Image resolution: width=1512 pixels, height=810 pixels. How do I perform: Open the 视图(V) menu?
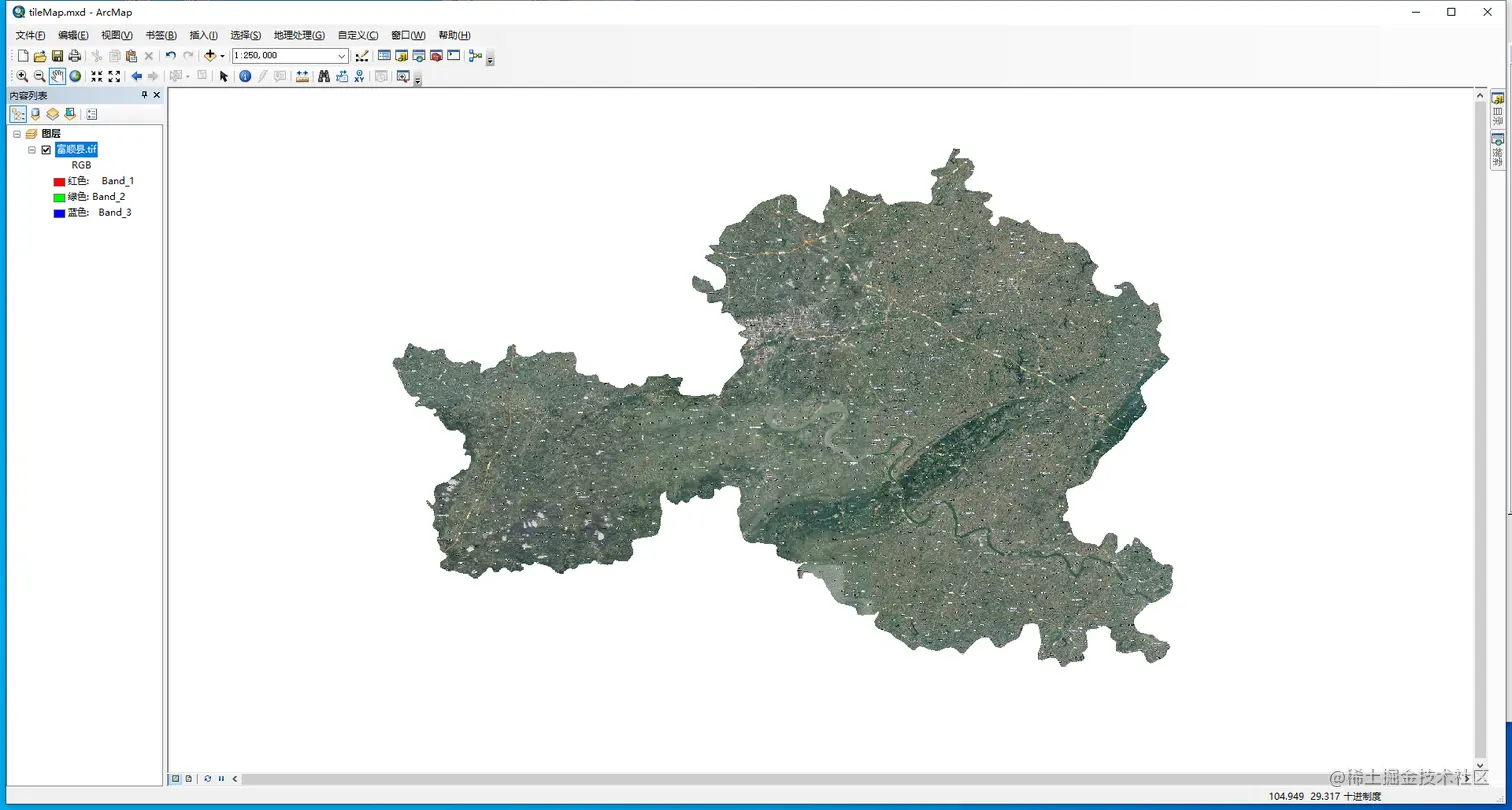pos(117,35)
